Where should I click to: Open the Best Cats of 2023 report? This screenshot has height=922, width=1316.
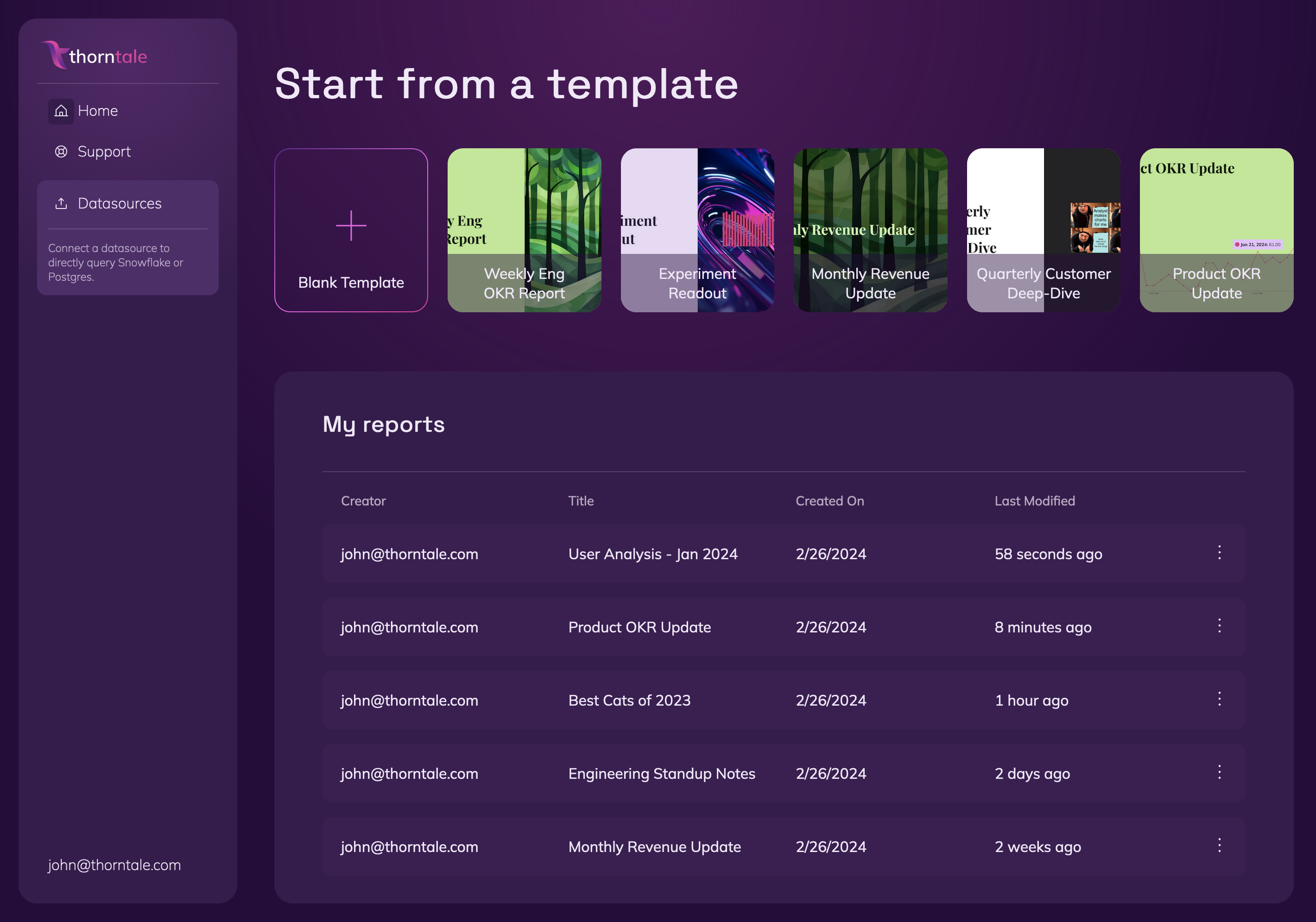(629, 700)
